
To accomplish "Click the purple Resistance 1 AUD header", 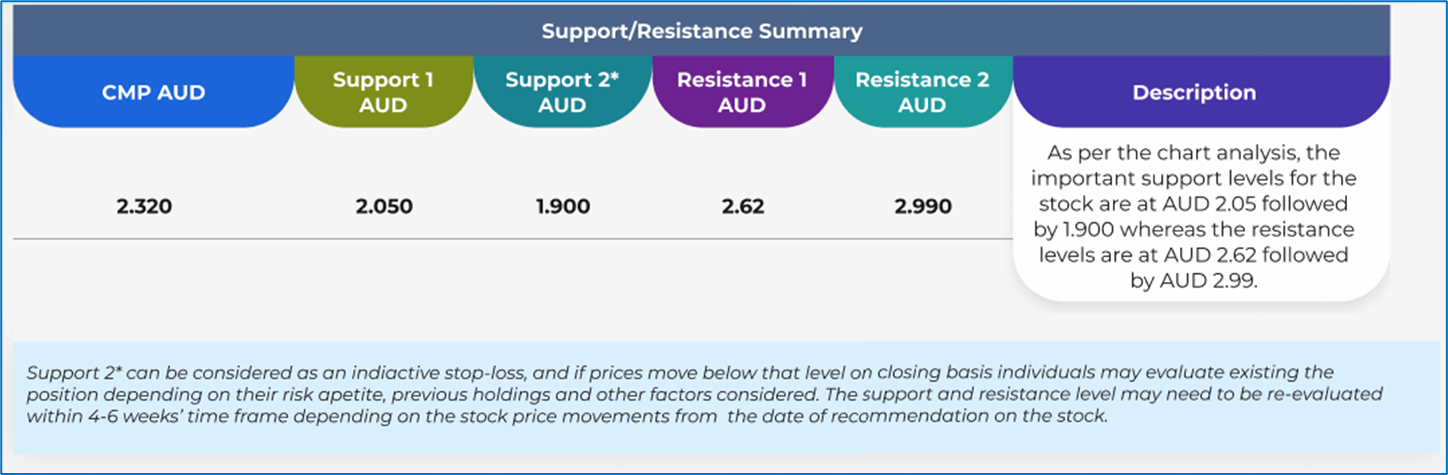I will [x=742, y=92].
